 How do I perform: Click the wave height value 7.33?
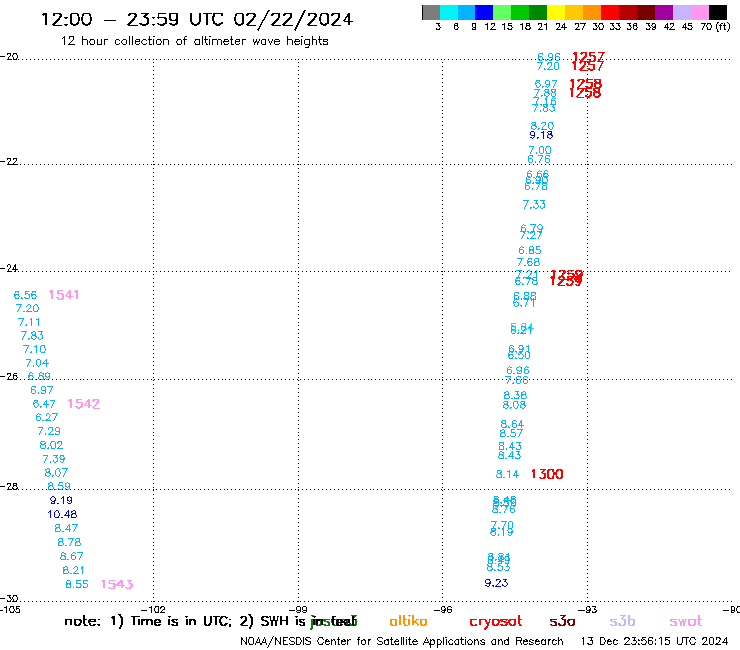point(534,204)
